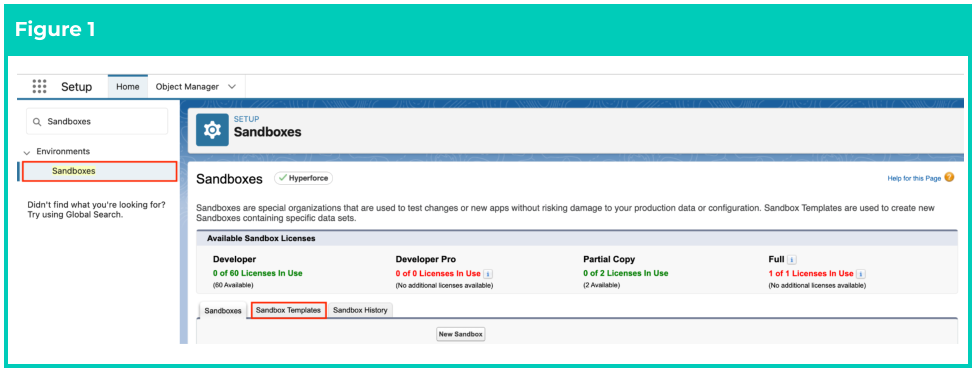
Task: Click the search magnifier icon in Quick Find
Action: click(37, 122)
